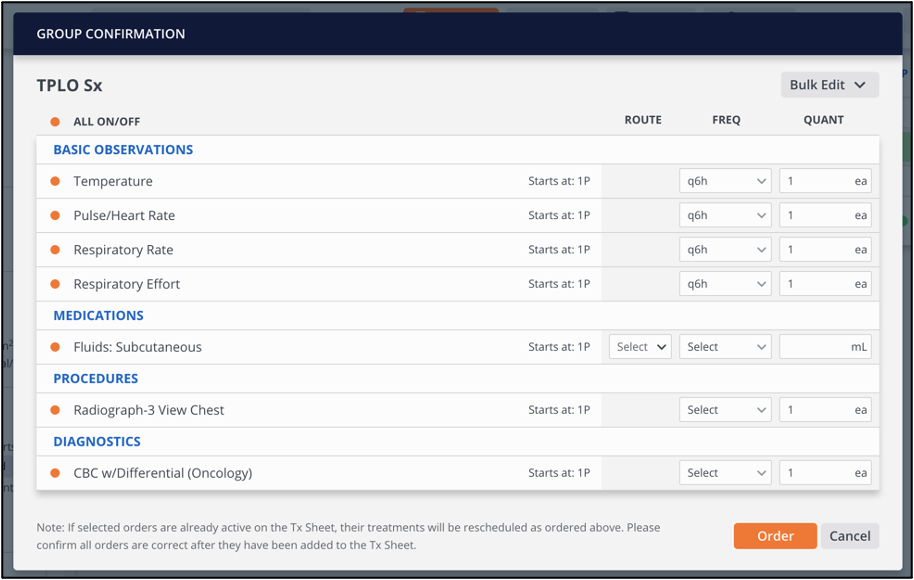
Task: Edit the CBC w/Differential quantity field
Action: (x=825, y=473)
